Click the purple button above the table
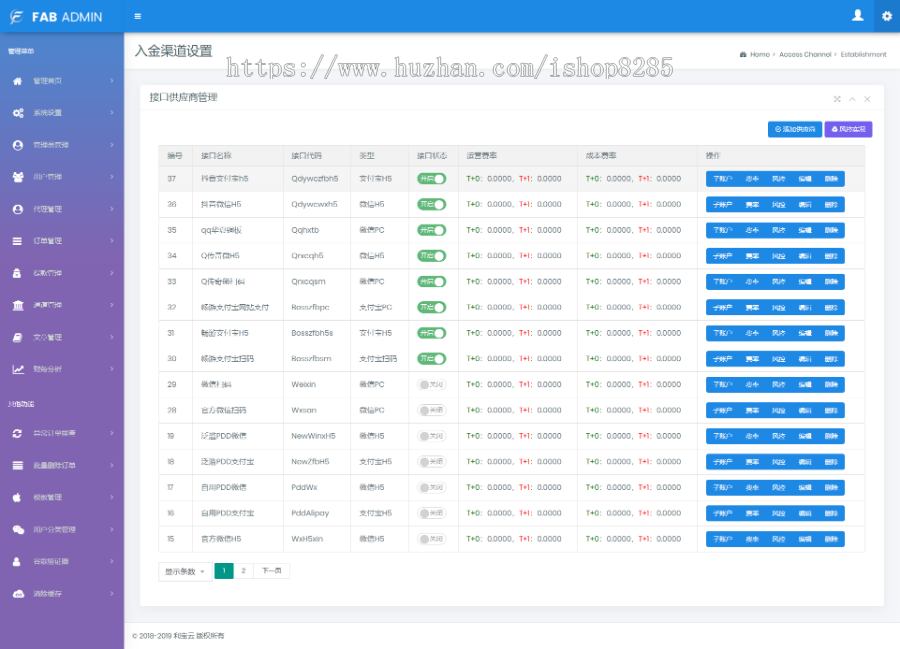The height and width of the screenshot is (649, 900). (848, 129)
